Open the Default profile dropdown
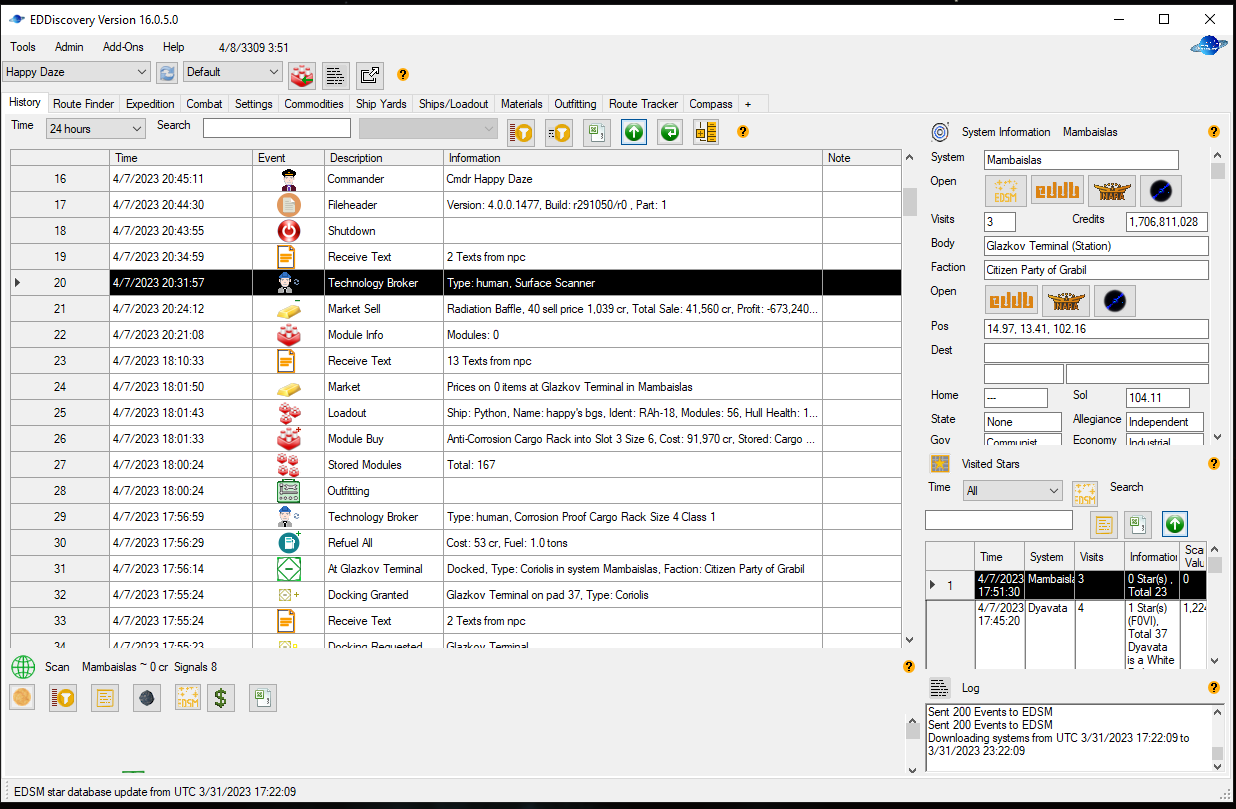Screen dimensions: 1236x809 [233, 72]
